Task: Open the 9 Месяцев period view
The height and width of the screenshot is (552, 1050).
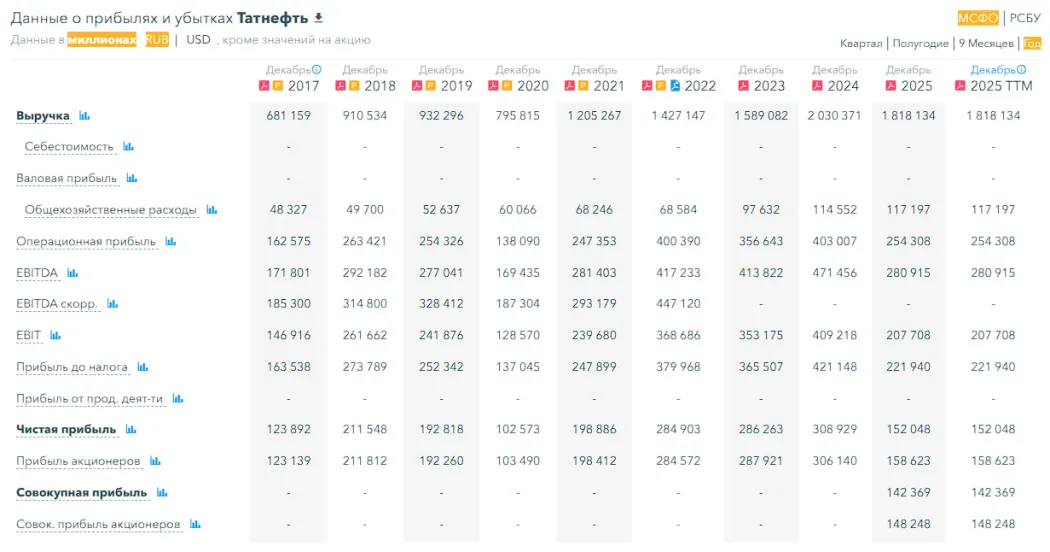Action: [x=986, y=43]
